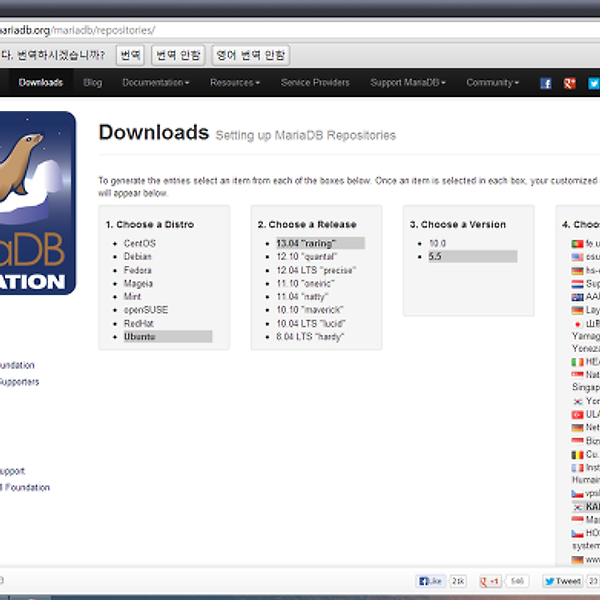
Task: Select the Turkish flag mirror beside 'ULA'
Action: pos(577,414)
